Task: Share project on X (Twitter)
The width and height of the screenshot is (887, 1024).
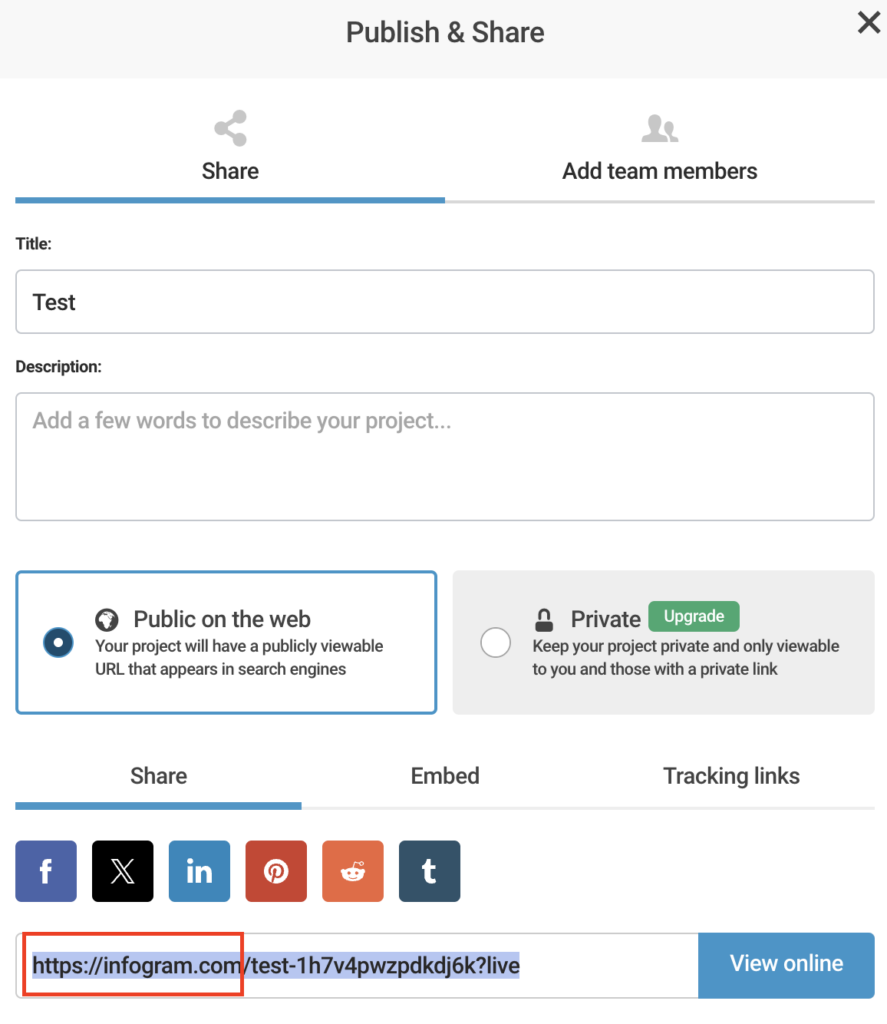Action: pyautogui.click(x=123, y=871)
